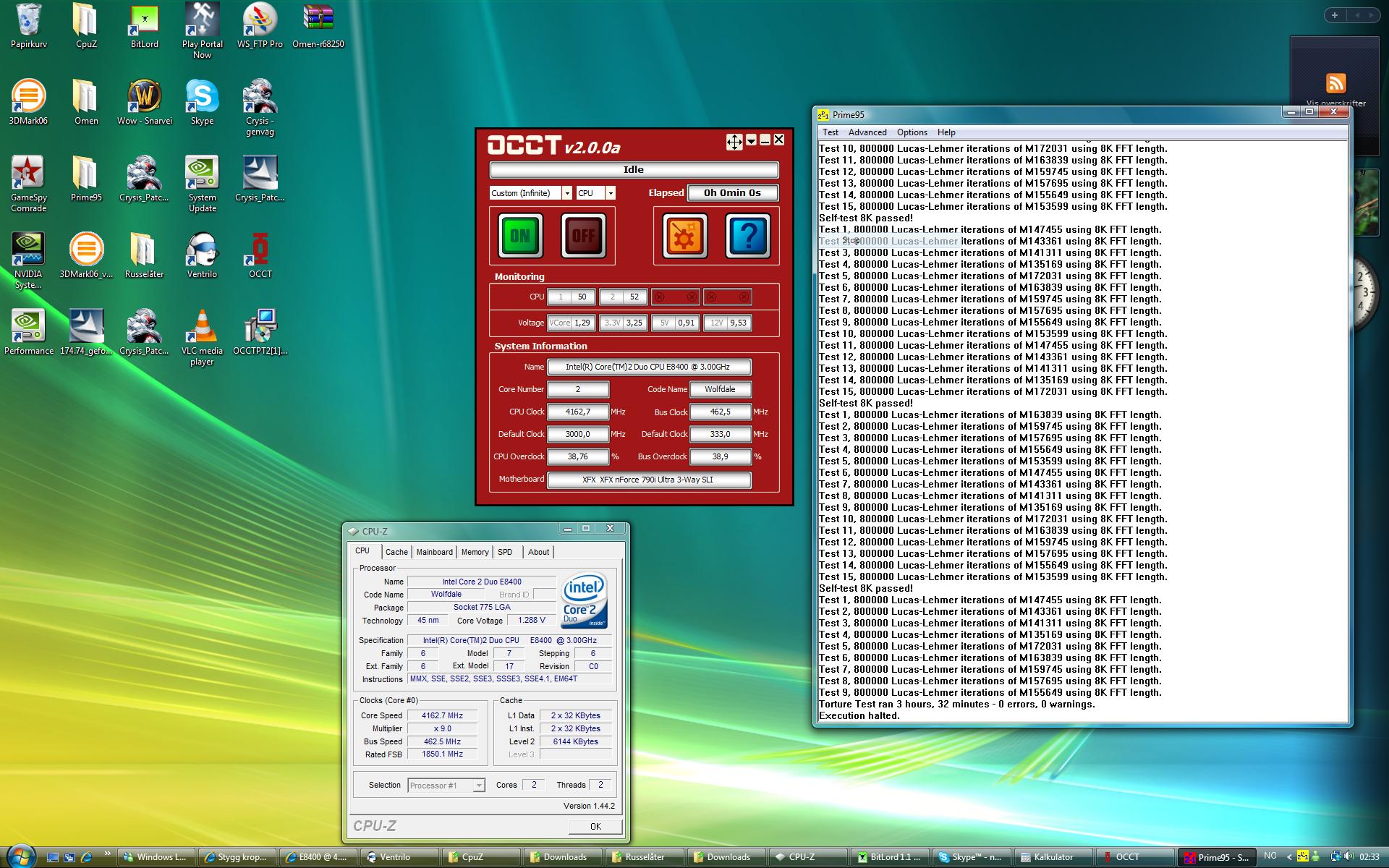Start OCCT test with green ON button
The image size is (1389, 868).
point(520,236)
